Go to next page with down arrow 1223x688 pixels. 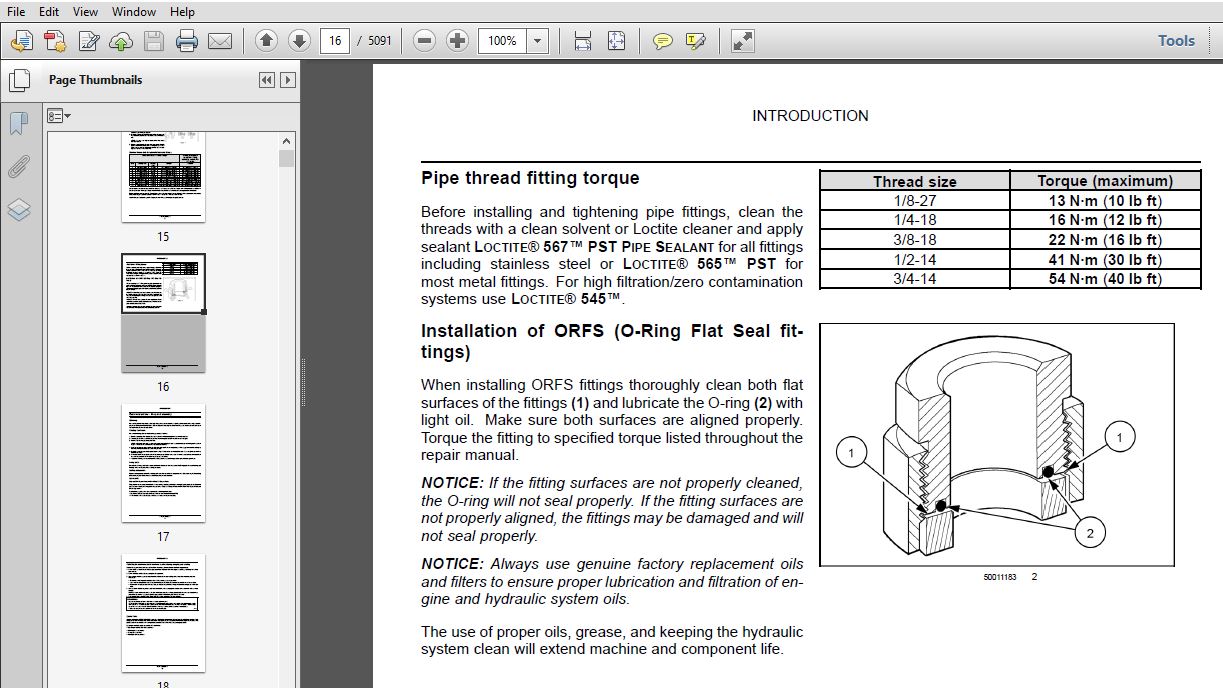pyautogui.click(x=299, y=41)
